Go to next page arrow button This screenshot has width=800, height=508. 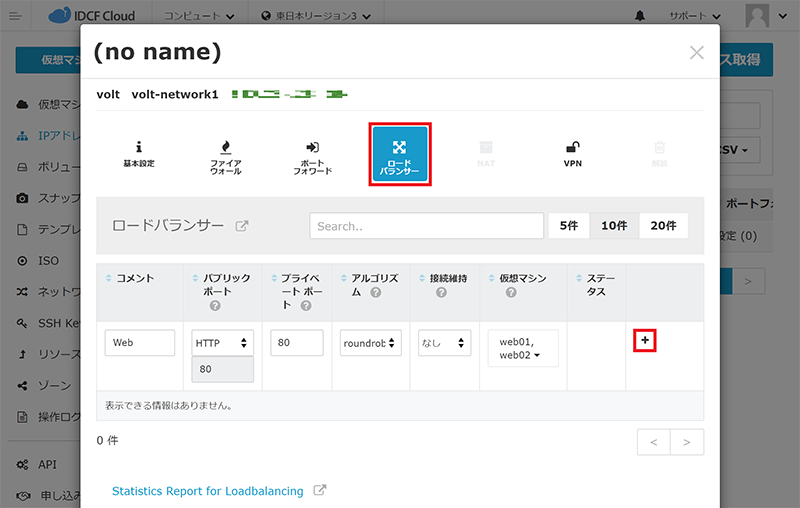click(687, 442)
